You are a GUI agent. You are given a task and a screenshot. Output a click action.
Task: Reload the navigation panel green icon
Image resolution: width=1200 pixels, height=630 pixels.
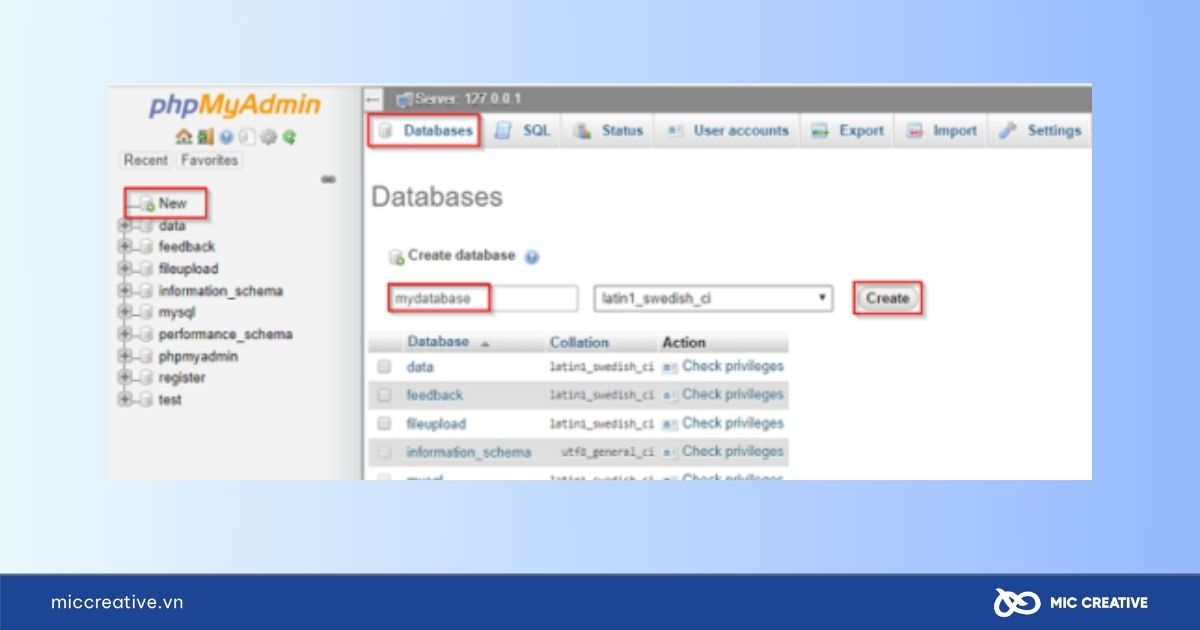coord(289,137)
